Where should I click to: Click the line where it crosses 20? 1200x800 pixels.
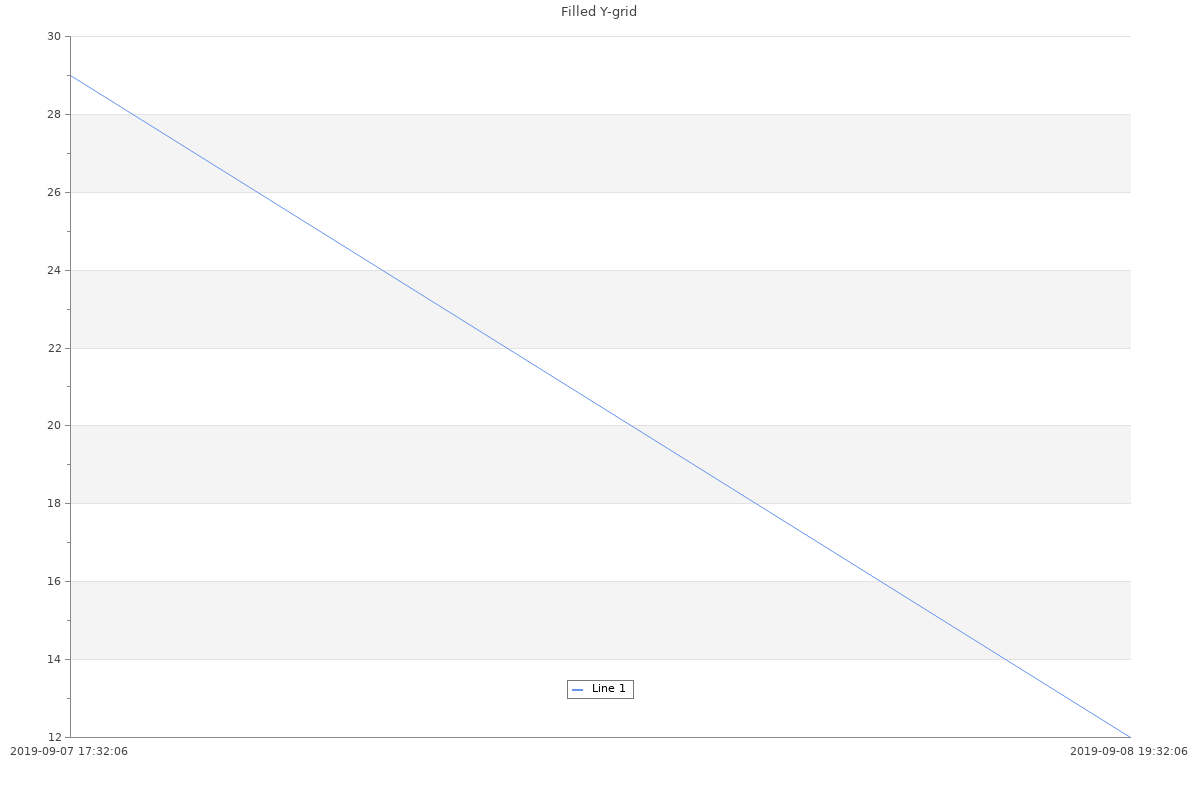coord(632,426)
